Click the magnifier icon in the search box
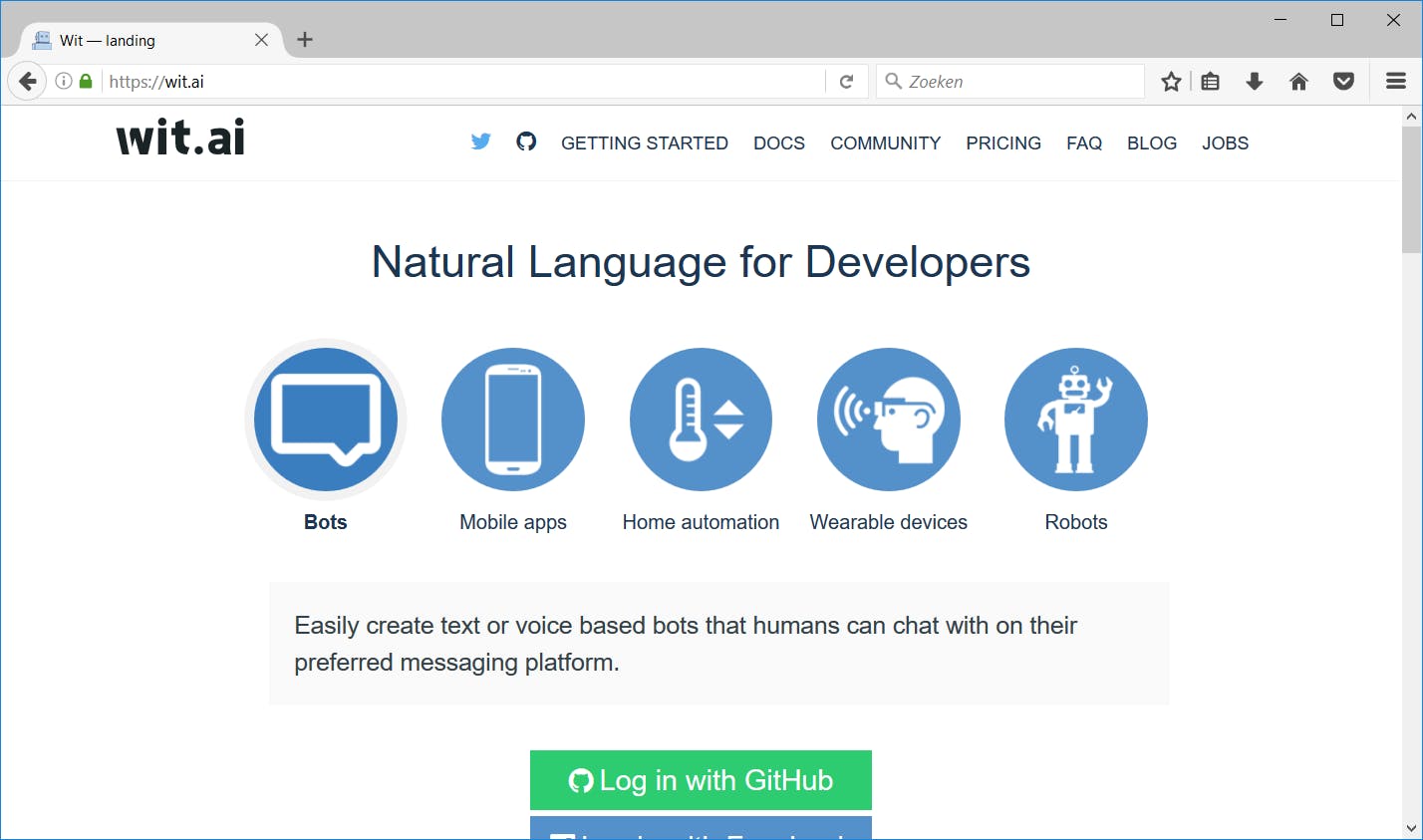The height and width of the screenshot is (840, 1423). point(894,81)
